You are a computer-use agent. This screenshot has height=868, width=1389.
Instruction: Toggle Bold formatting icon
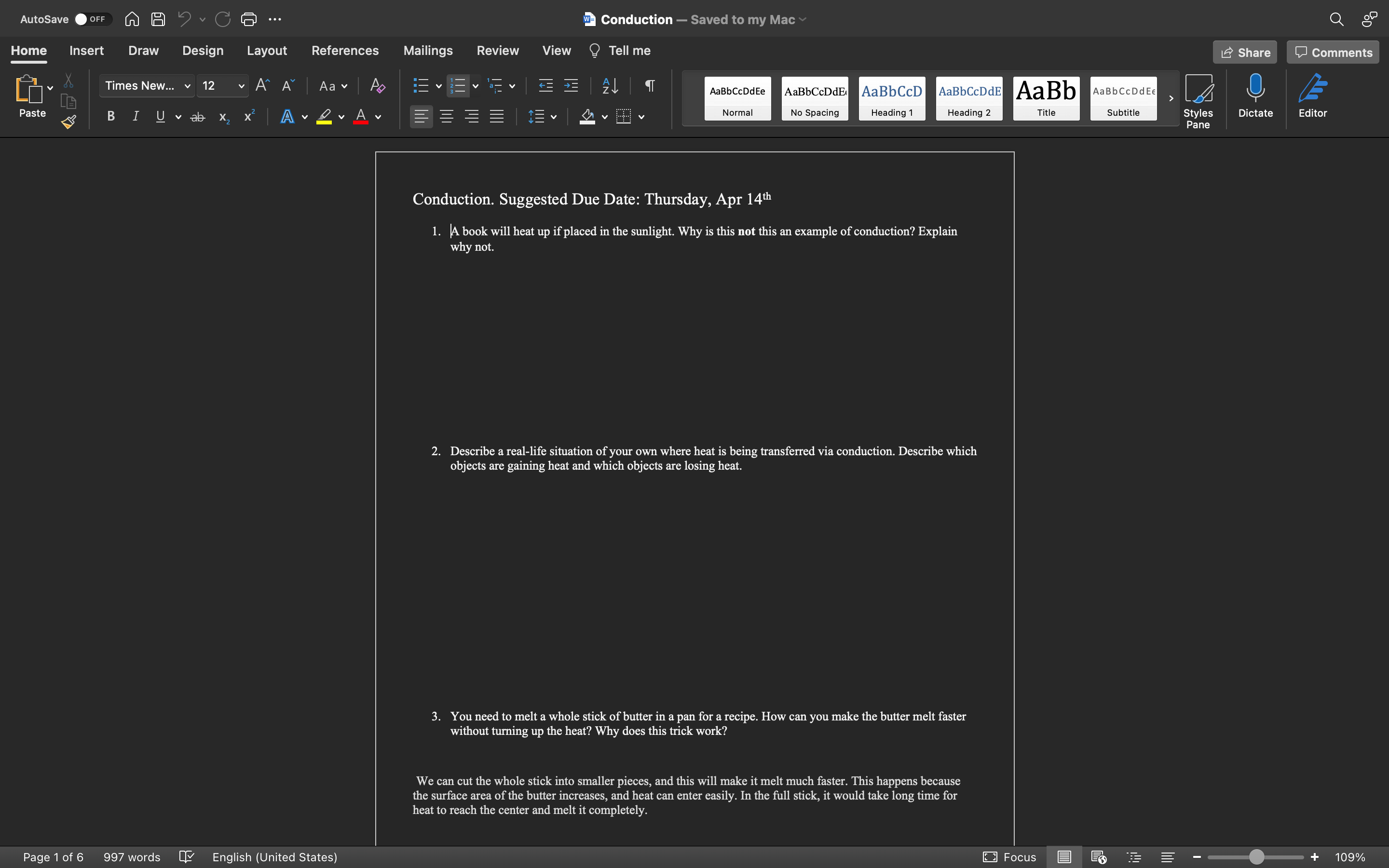(x=110, y=118)
